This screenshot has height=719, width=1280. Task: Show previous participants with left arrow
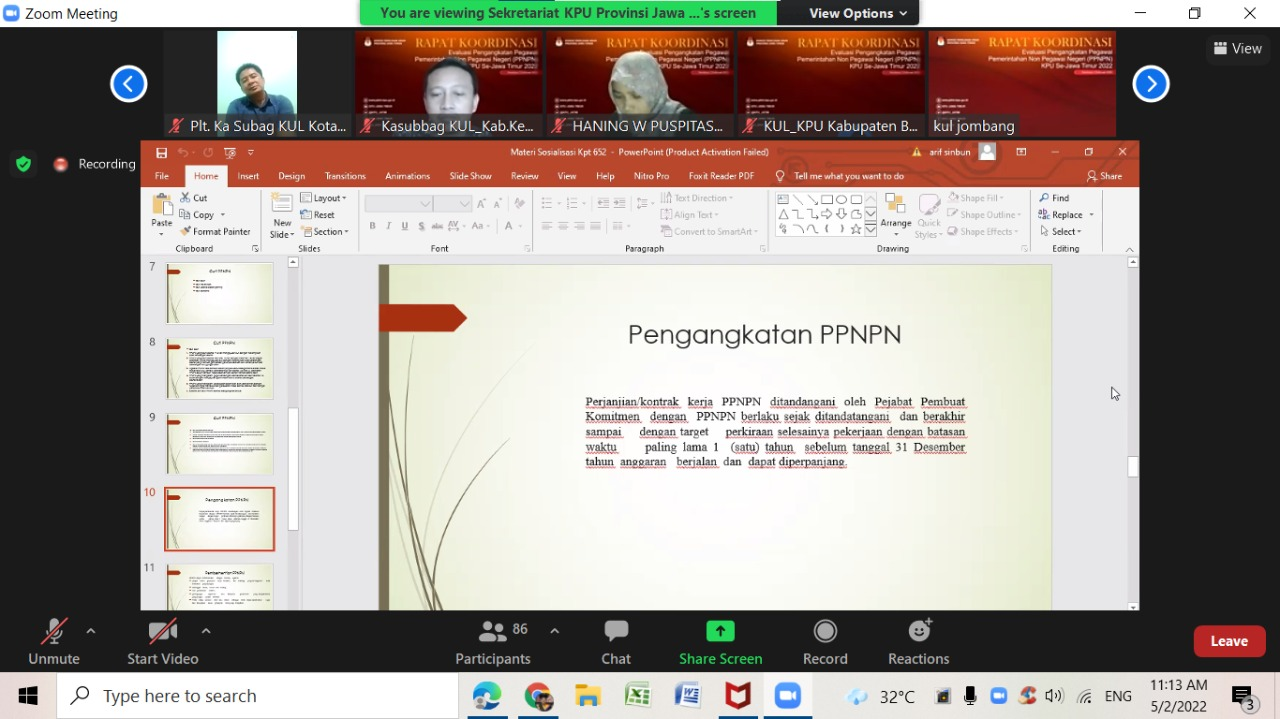coord(129,84)
